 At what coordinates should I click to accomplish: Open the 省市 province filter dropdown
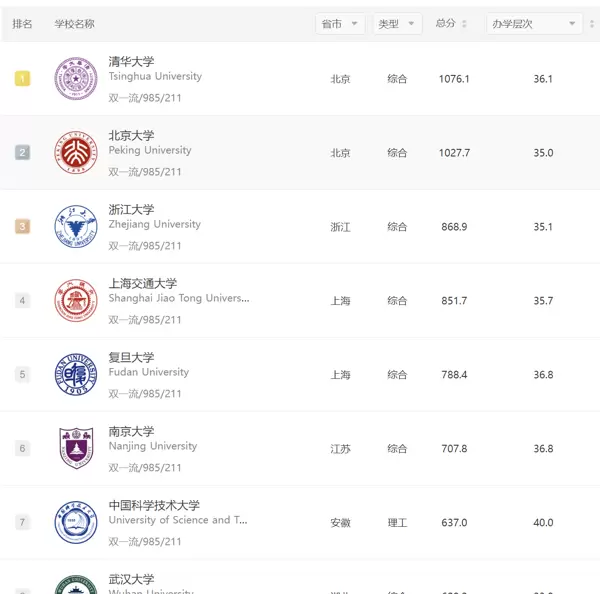pos(340,24)
